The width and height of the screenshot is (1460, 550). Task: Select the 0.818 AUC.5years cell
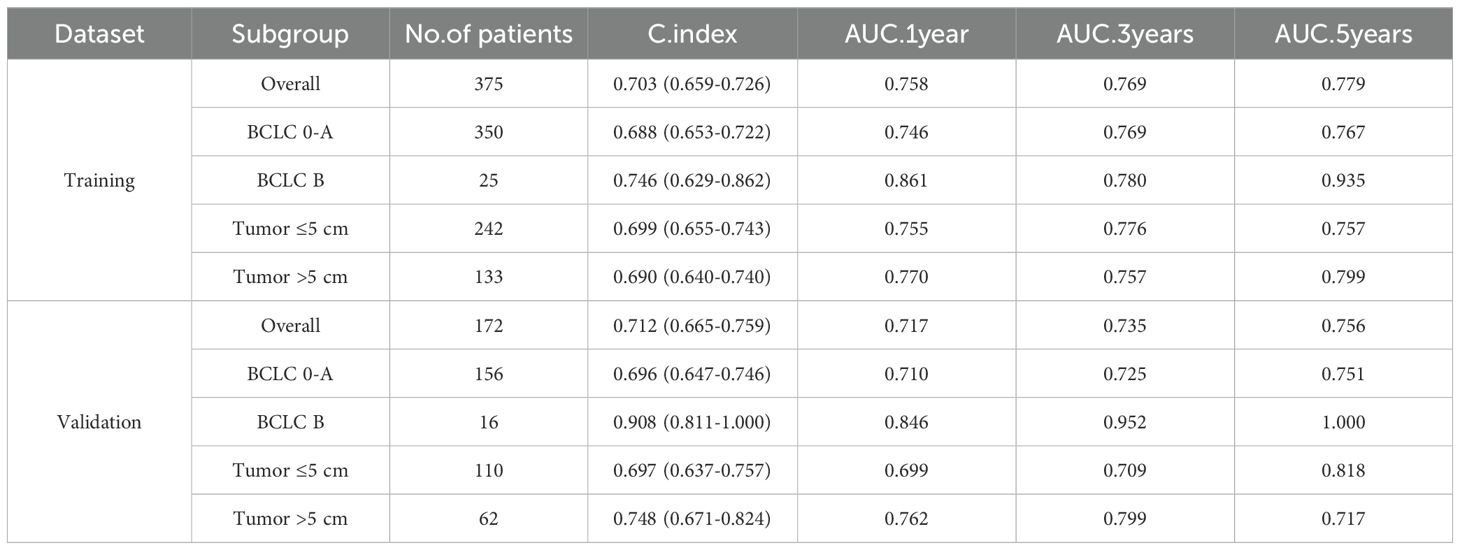click(x=1344, y=471)
